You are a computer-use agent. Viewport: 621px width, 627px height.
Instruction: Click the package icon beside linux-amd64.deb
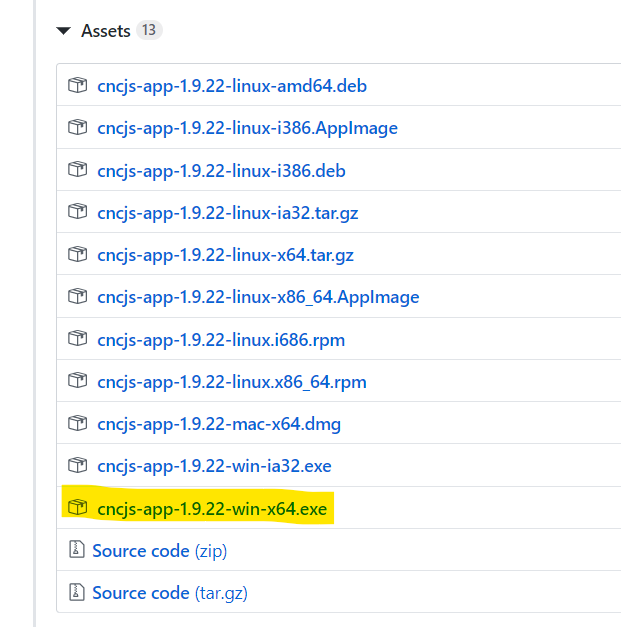pos(77,86)
